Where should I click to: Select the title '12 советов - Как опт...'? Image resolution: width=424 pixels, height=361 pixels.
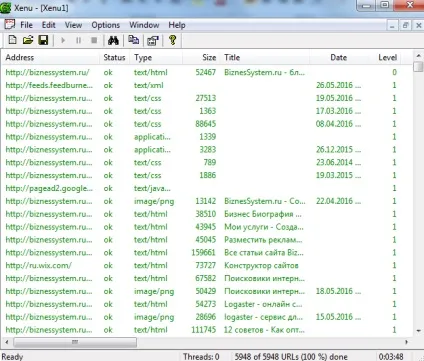click(x=264, y=330)
